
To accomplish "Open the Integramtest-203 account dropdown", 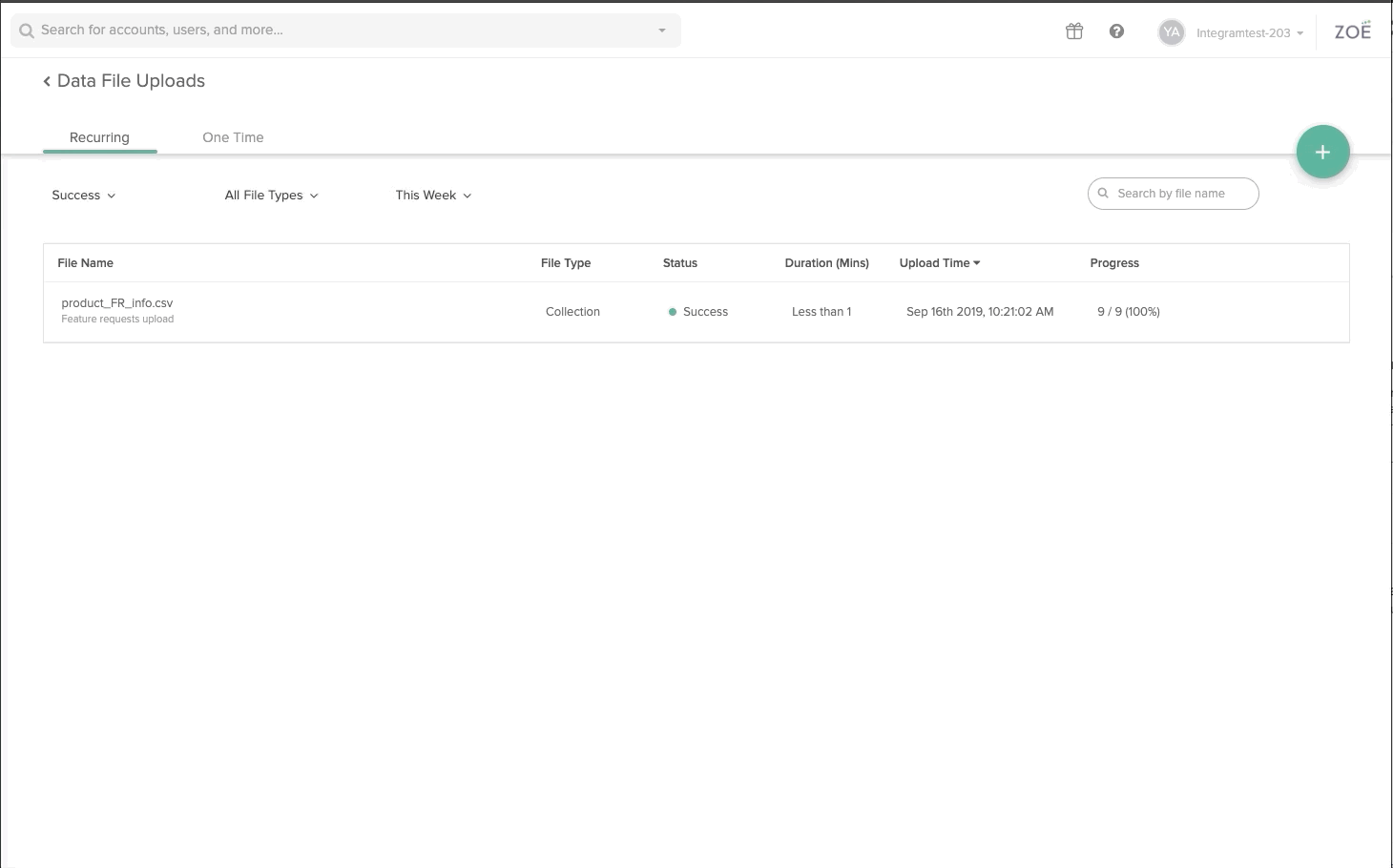I will tap(1250, 32).
